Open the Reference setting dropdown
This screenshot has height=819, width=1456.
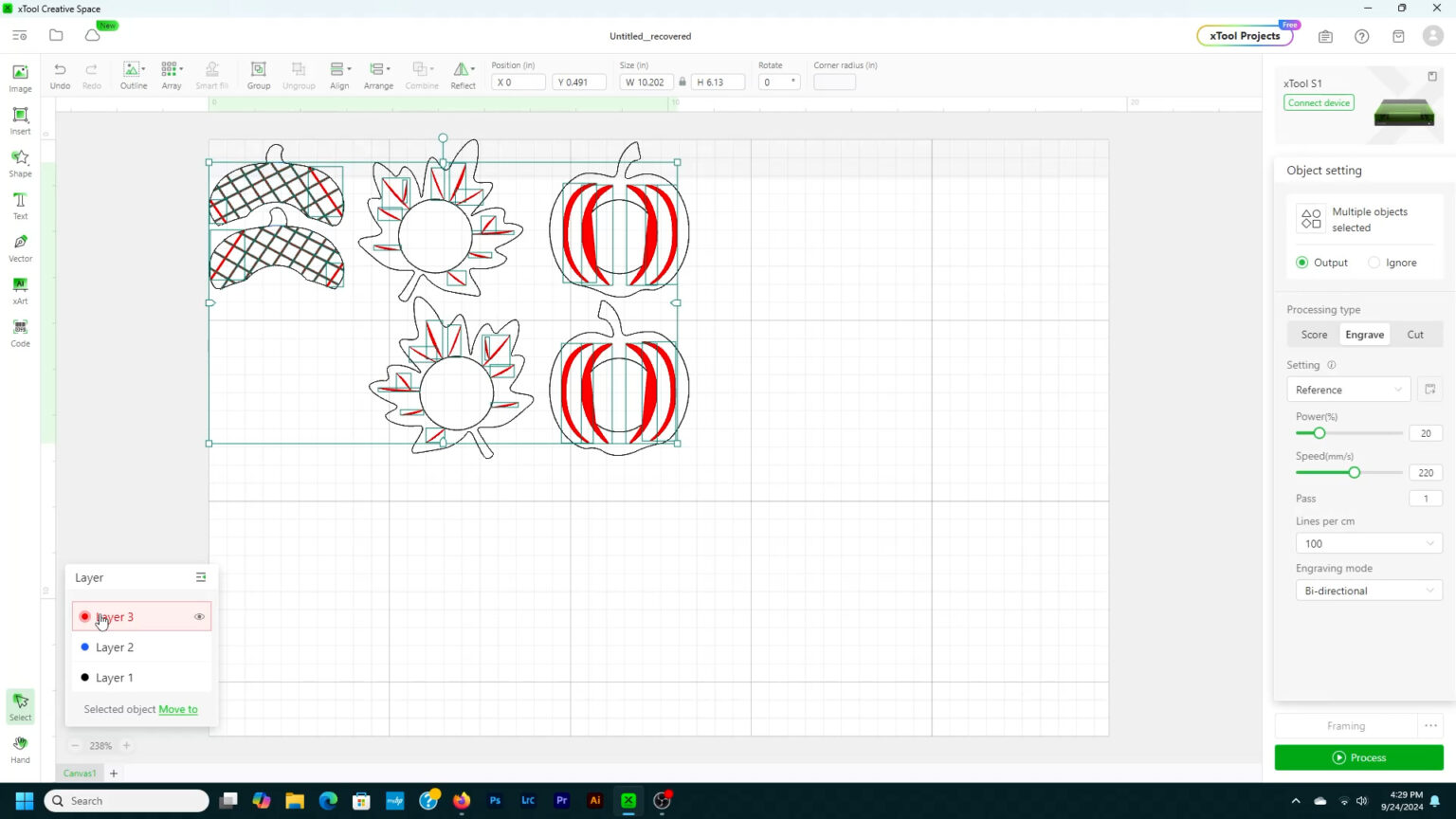coord(1348,390)
